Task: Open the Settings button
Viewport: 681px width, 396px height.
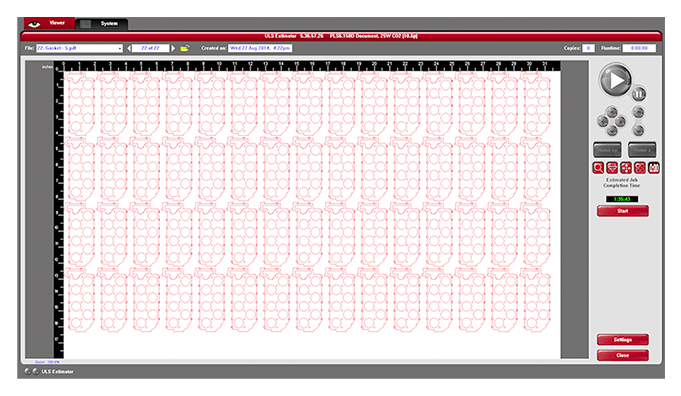Action: click(622, 340)
